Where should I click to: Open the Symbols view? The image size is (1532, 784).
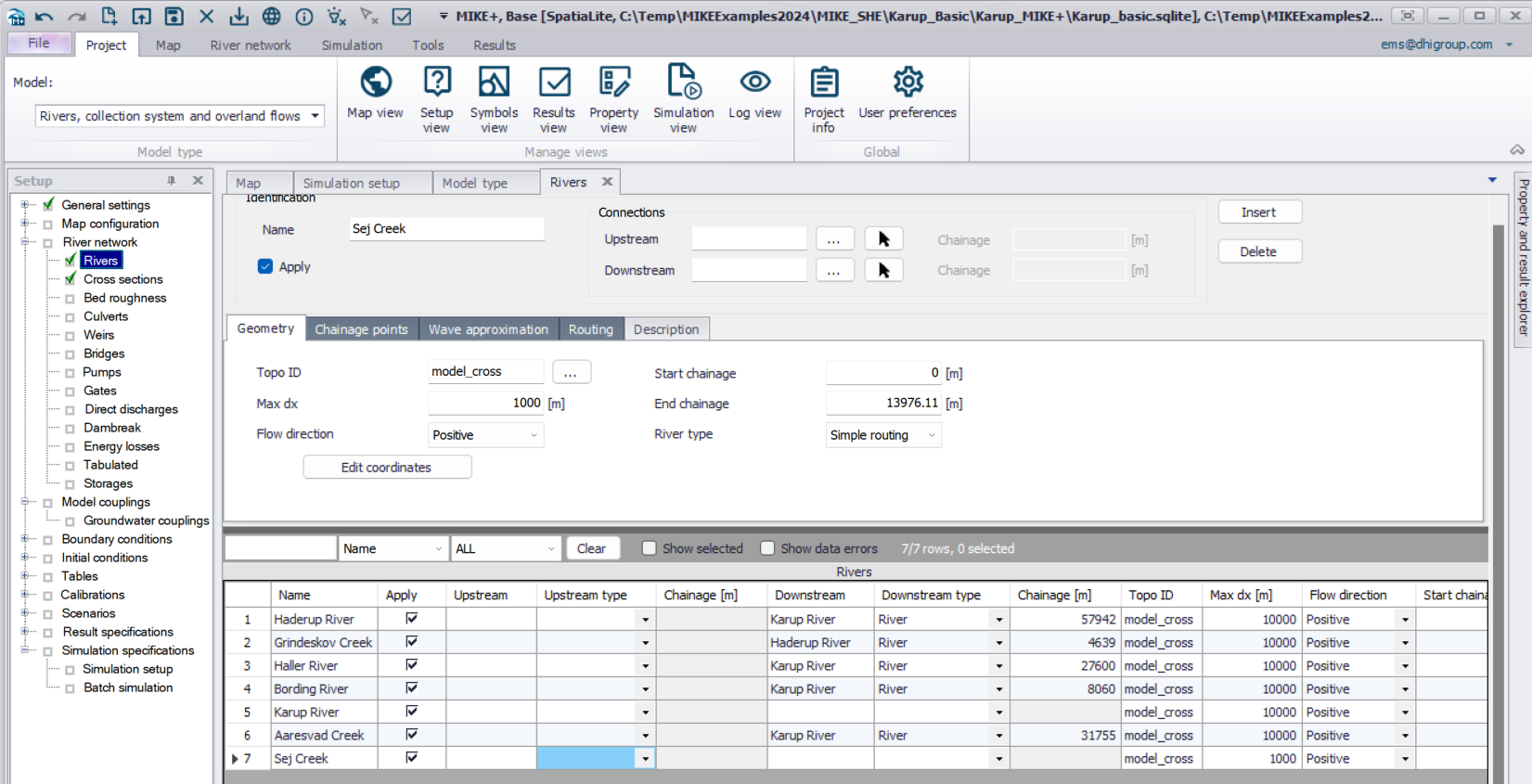pyautogui.click(x=494, y=99)
